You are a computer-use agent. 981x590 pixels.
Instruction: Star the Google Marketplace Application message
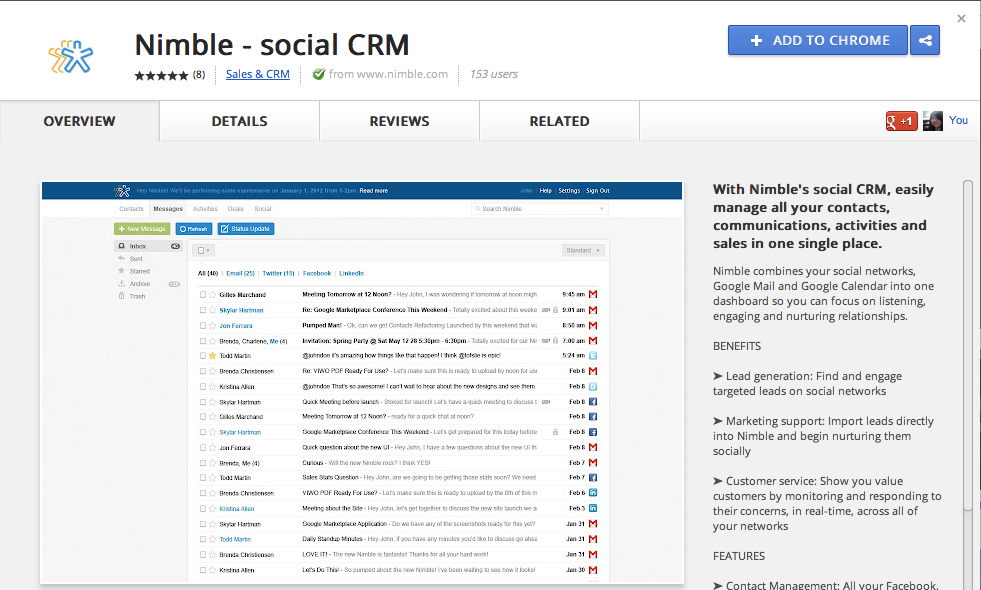coord(213,524)
